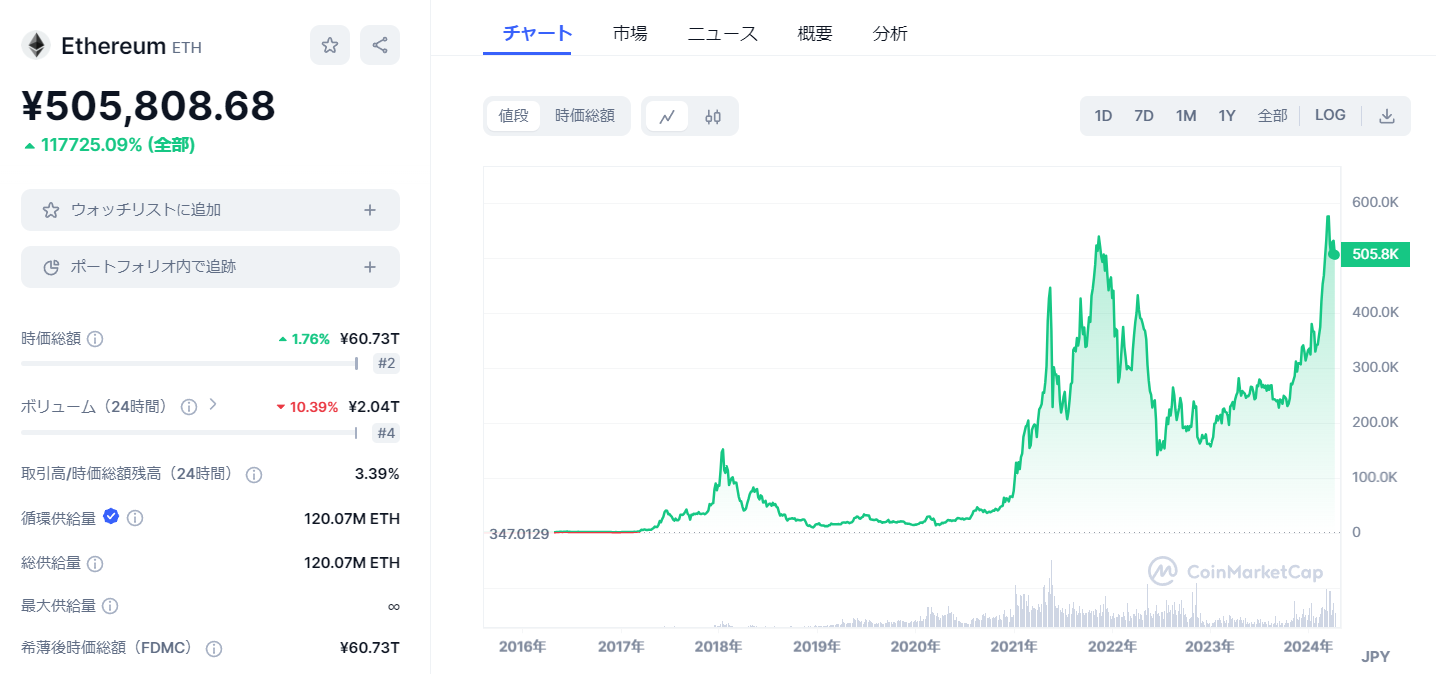The width and height of the screenshot is (1436, 674).
Task: Click the 117725.09% (全部) change text
Action: (x=118, y=145)
